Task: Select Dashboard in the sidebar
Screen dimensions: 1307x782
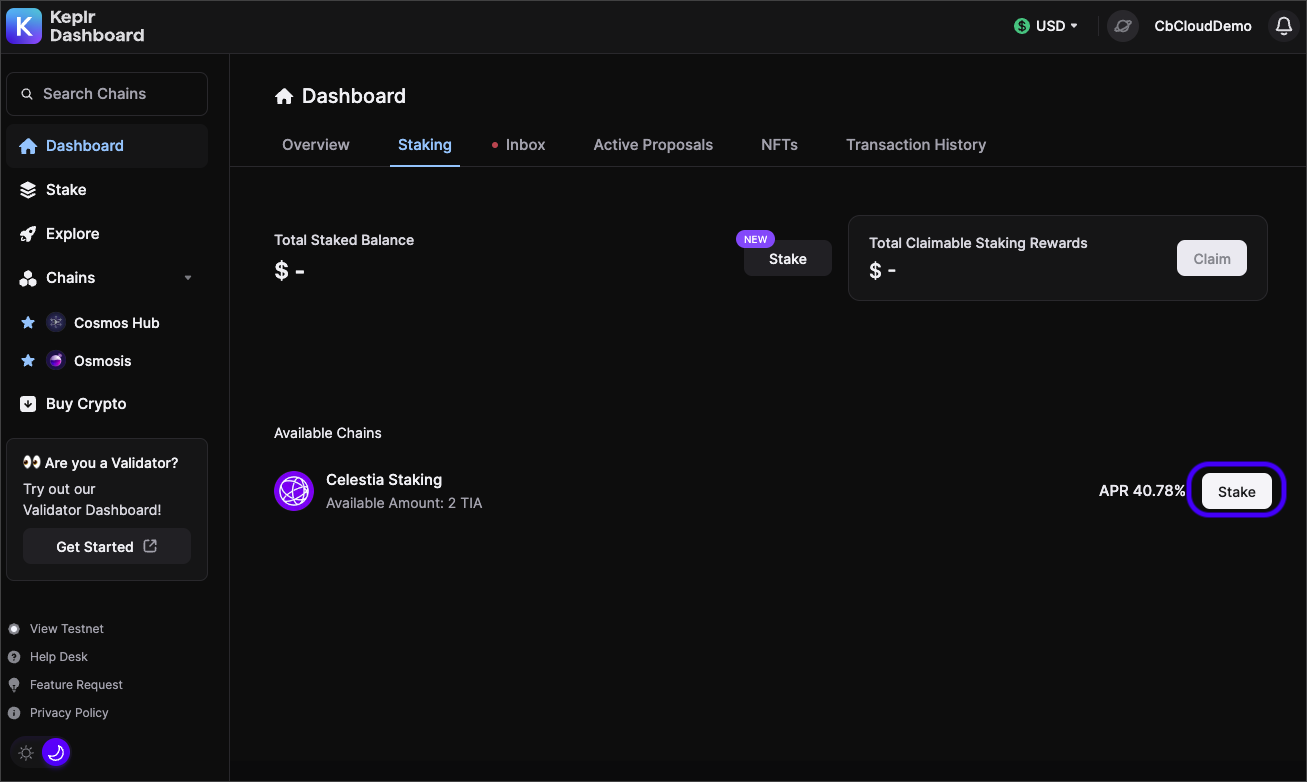Action: (x=107, y=146)
